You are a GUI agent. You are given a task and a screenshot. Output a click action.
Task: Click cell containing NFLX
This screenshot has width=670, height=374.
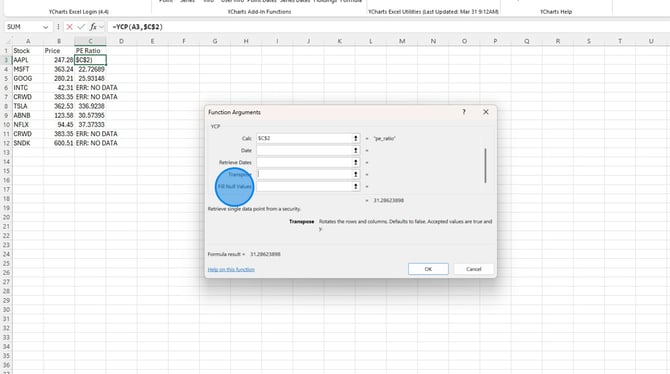pos(28,125)
